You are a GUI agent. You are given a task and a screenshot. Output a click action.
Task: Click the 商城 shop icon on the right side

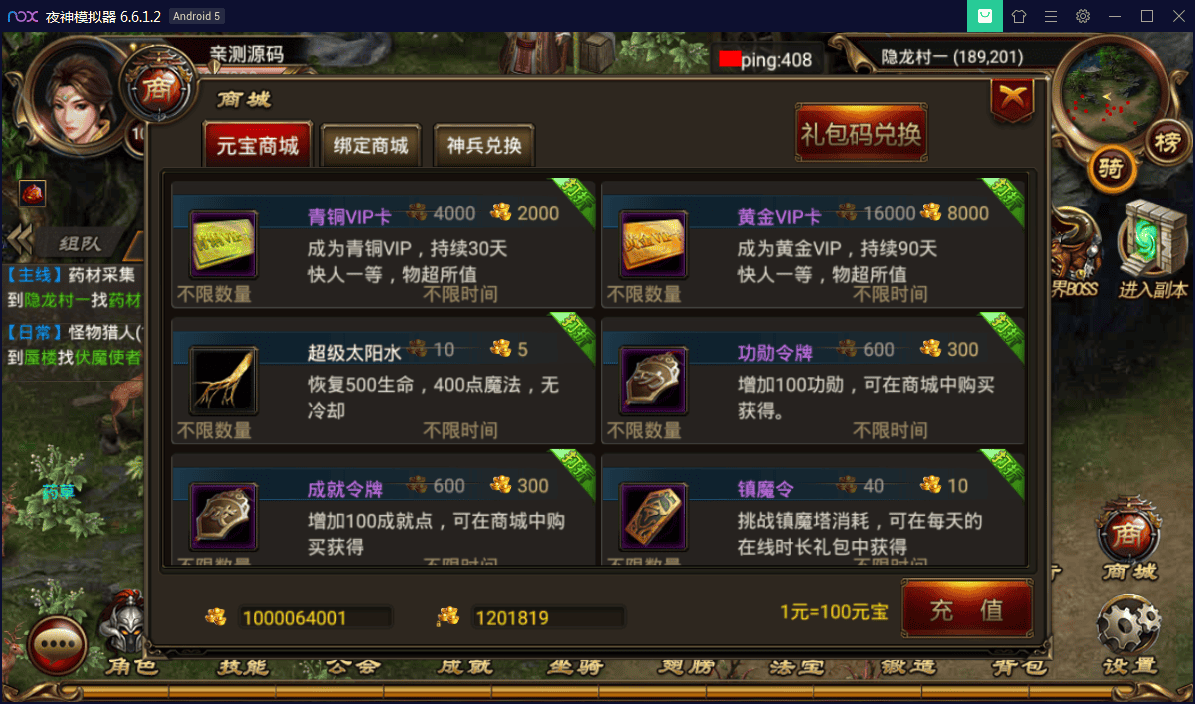tap(1129, 539)
